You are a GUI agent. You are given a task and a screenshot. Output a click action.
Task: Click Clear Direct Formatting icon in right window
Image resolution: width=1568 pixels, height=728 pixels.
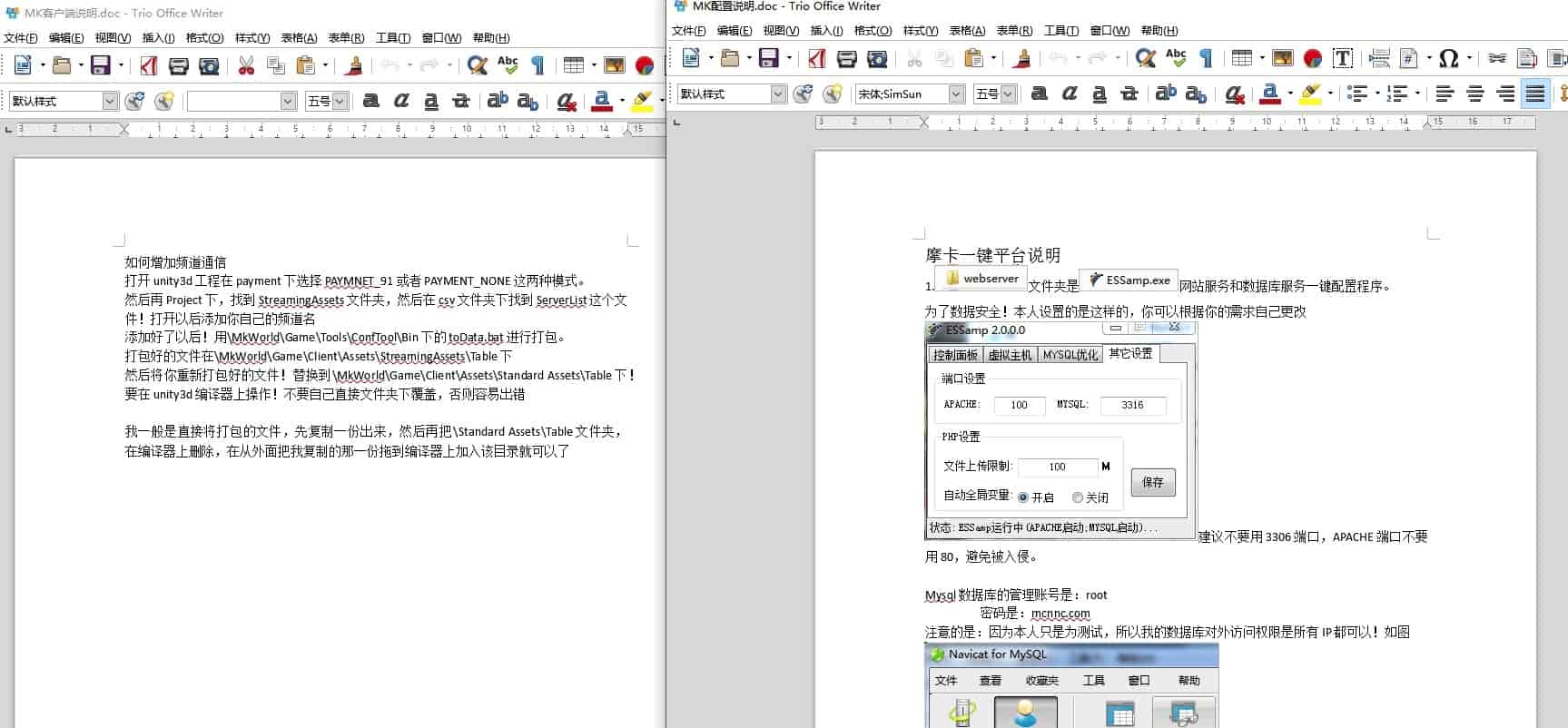(x=1234, y=93)
